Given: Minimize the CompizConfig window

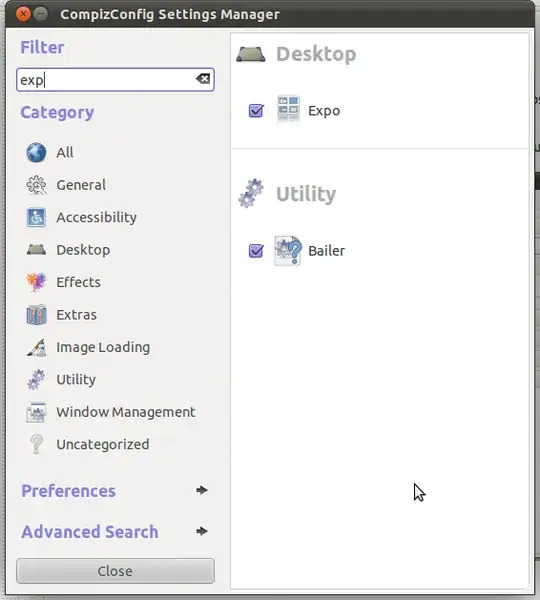Looking at the screenshot, I should [40, 14].
